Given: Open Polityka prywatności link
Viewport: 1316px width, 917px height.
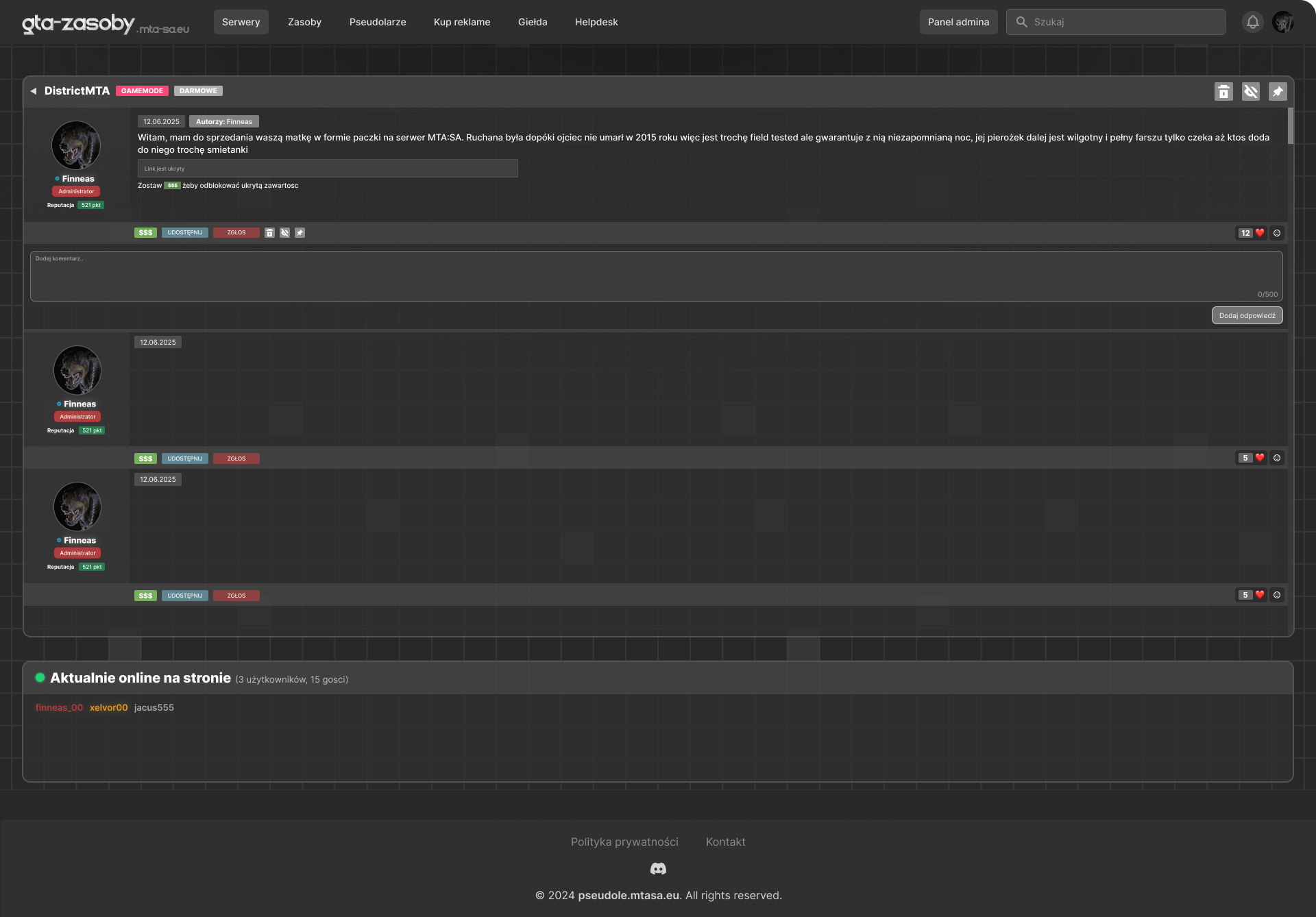Looking at the screenshot, I should point(624,842).
